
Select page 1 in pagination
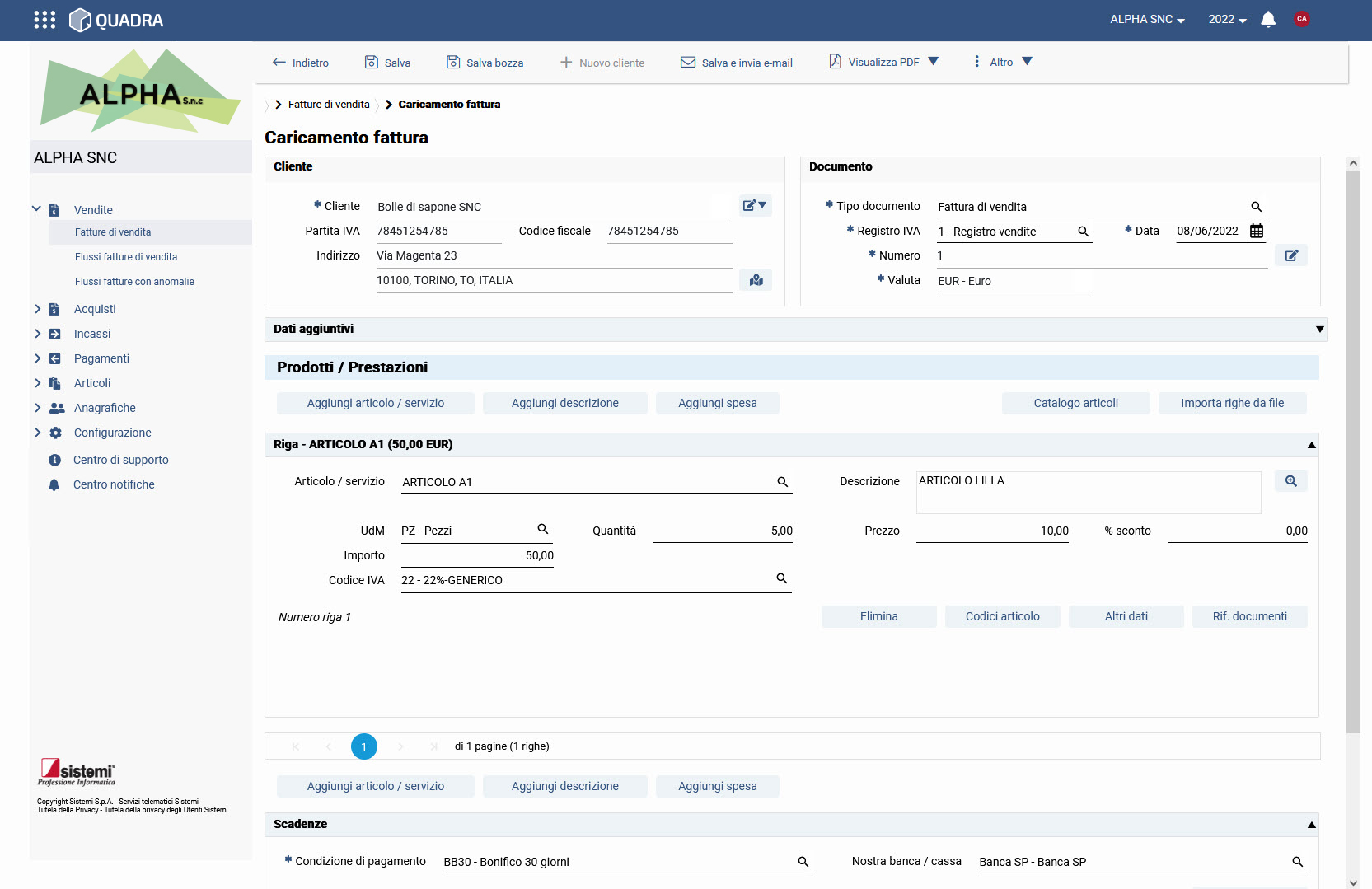[x=364, y=746]
